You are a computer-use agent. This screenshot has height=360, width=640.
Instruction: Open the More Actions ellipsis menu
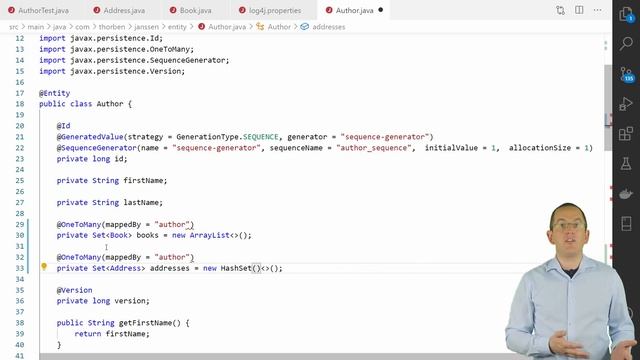click(x=598, y=10)
